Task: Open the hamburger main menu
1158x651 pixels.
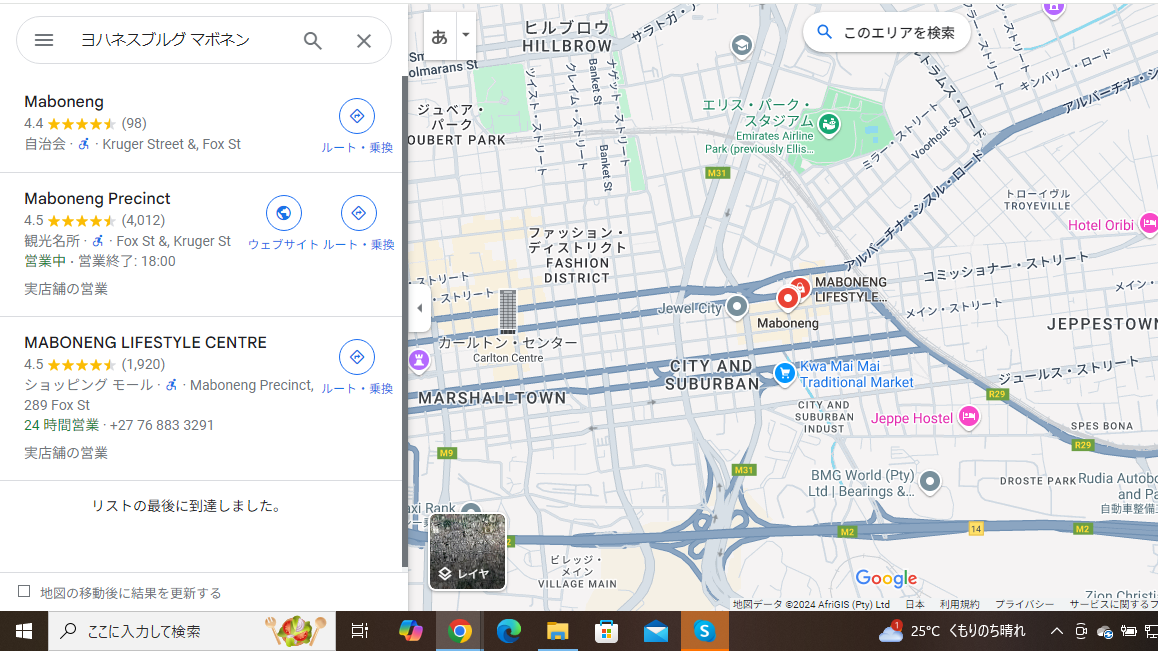Action: 44,40
